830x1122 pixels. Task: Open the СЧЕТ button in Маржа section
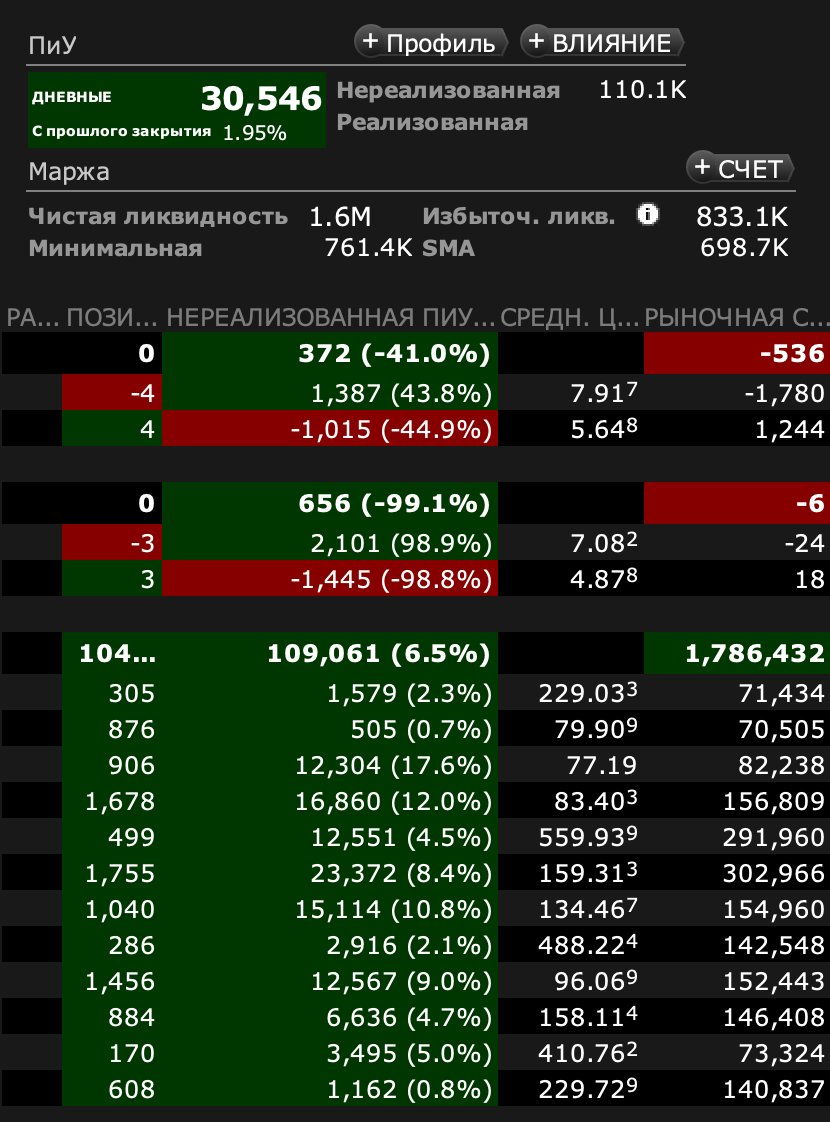(740, 168)
